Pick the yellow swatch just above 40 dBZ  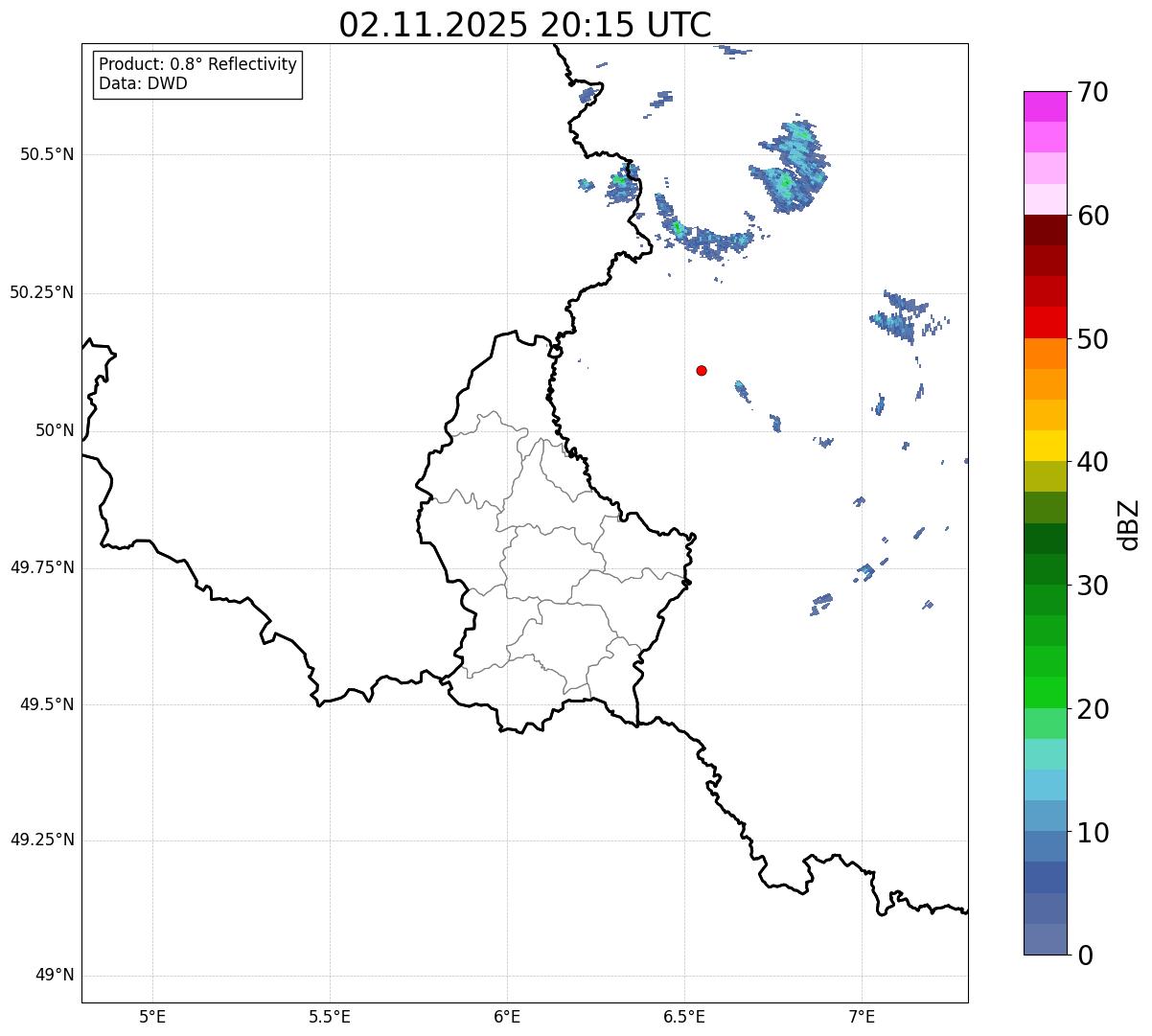(1045, 446)
